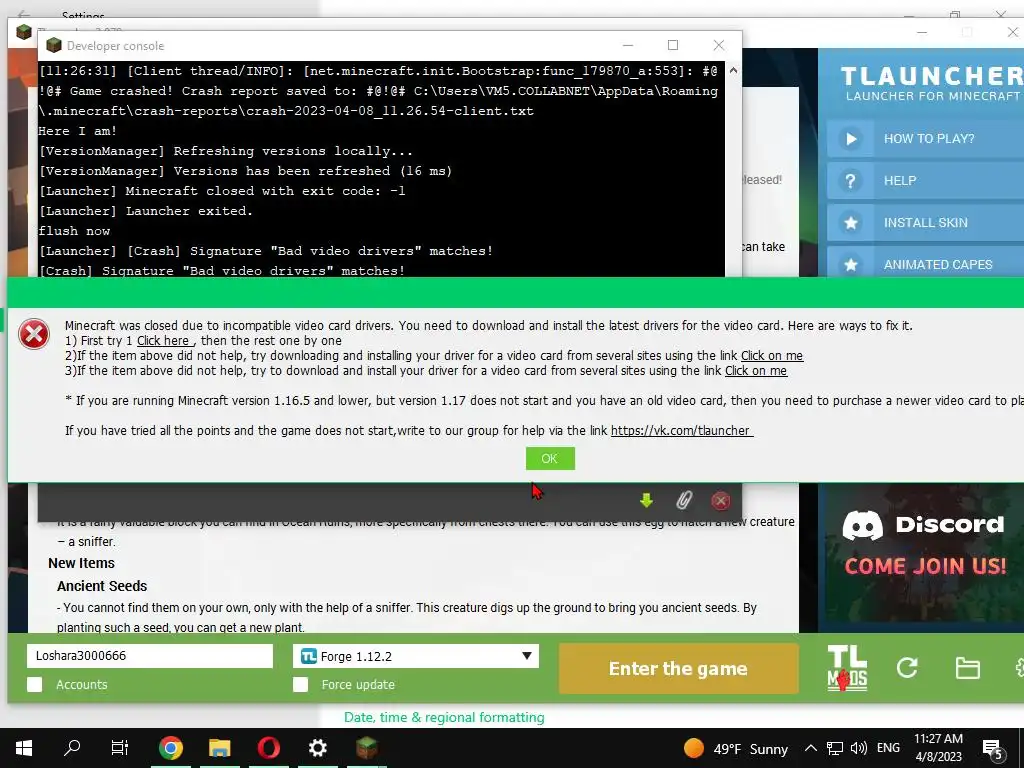Open Task View on the taskbar
Image resolution: width=1024 pixels, height=768 pixels.
(x=120, y=748)
